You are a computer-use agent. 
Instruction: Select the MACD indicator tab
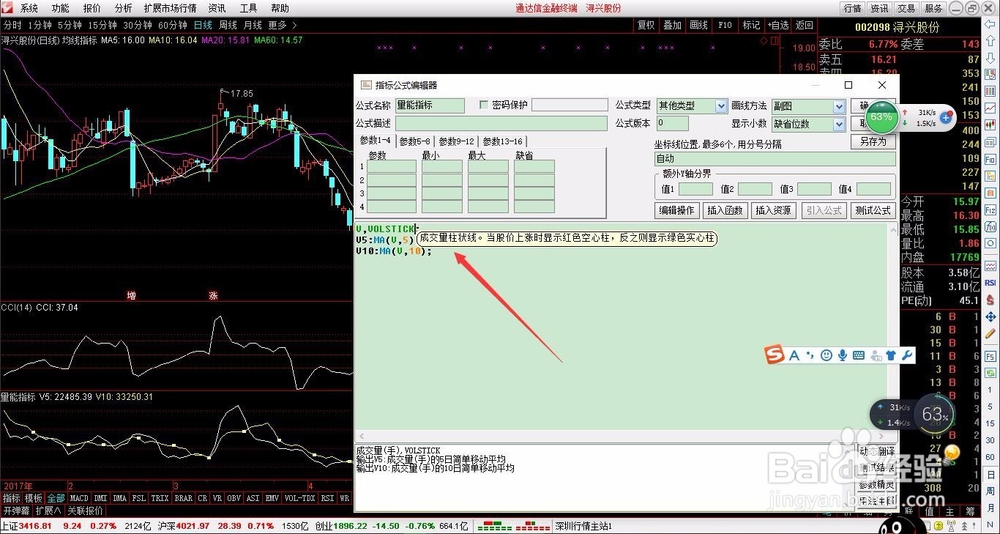pos(79,498)
